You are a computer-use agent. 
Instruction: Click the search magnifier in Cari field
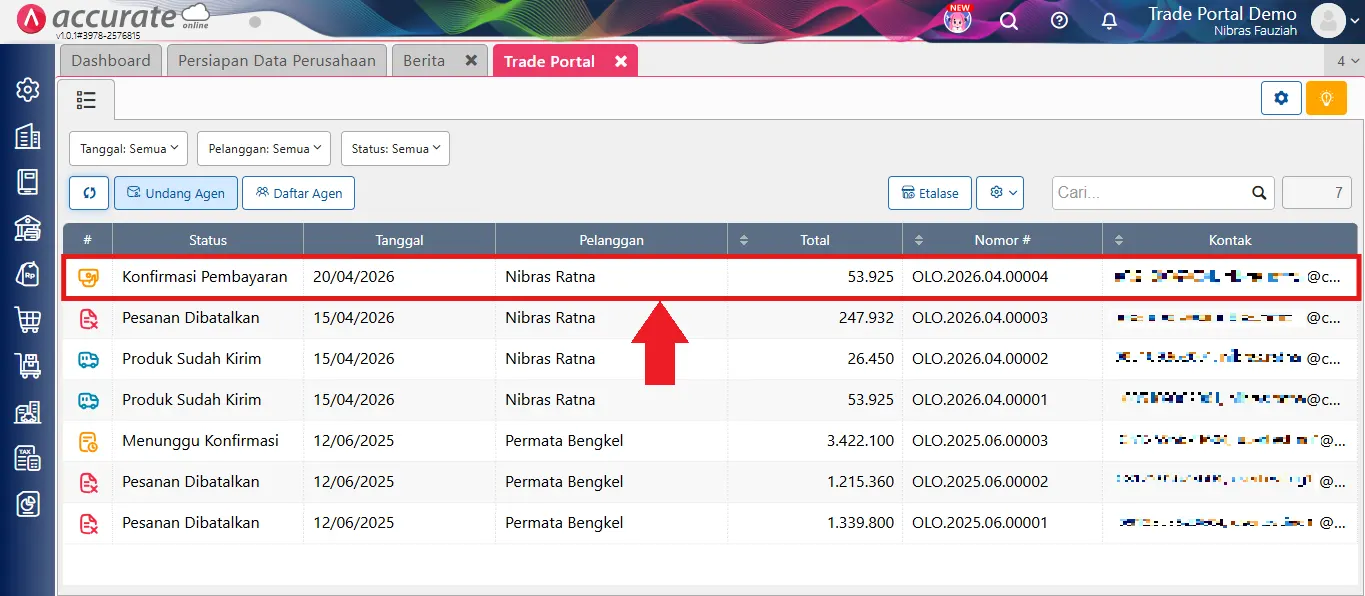pos(1259,193)
